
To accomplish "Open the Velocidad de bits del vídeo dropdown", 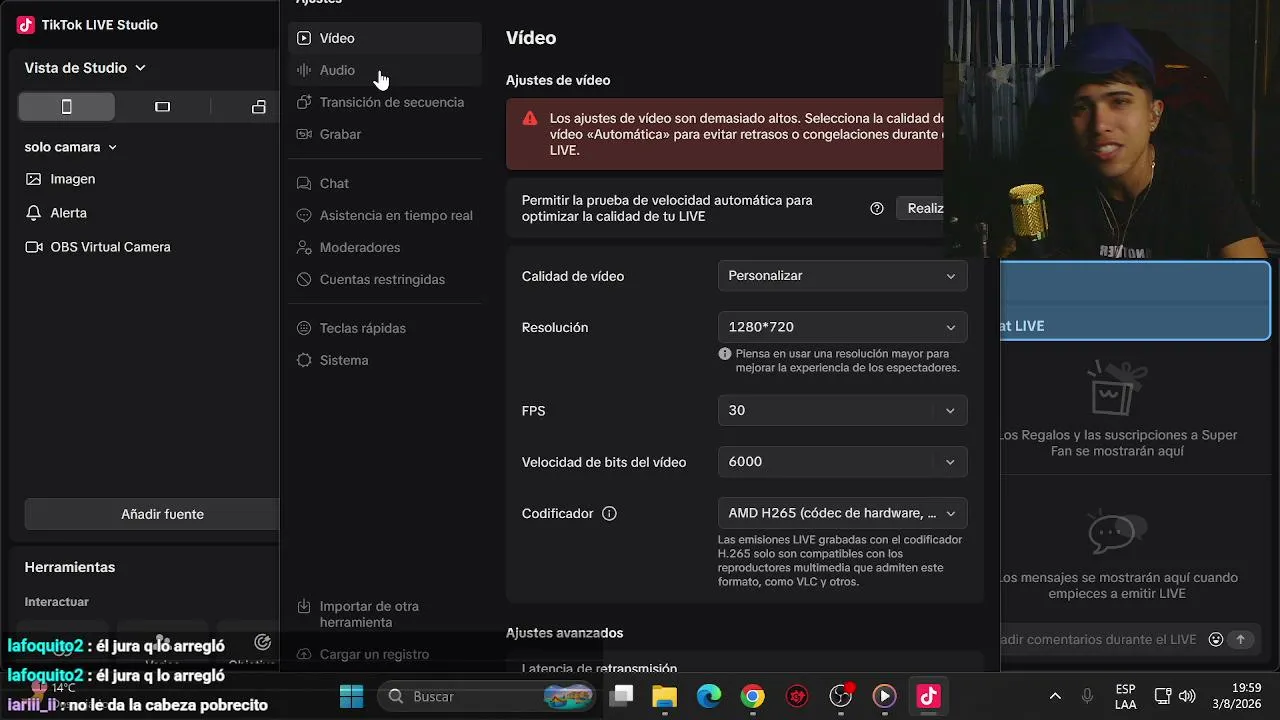I will (842, 461).
